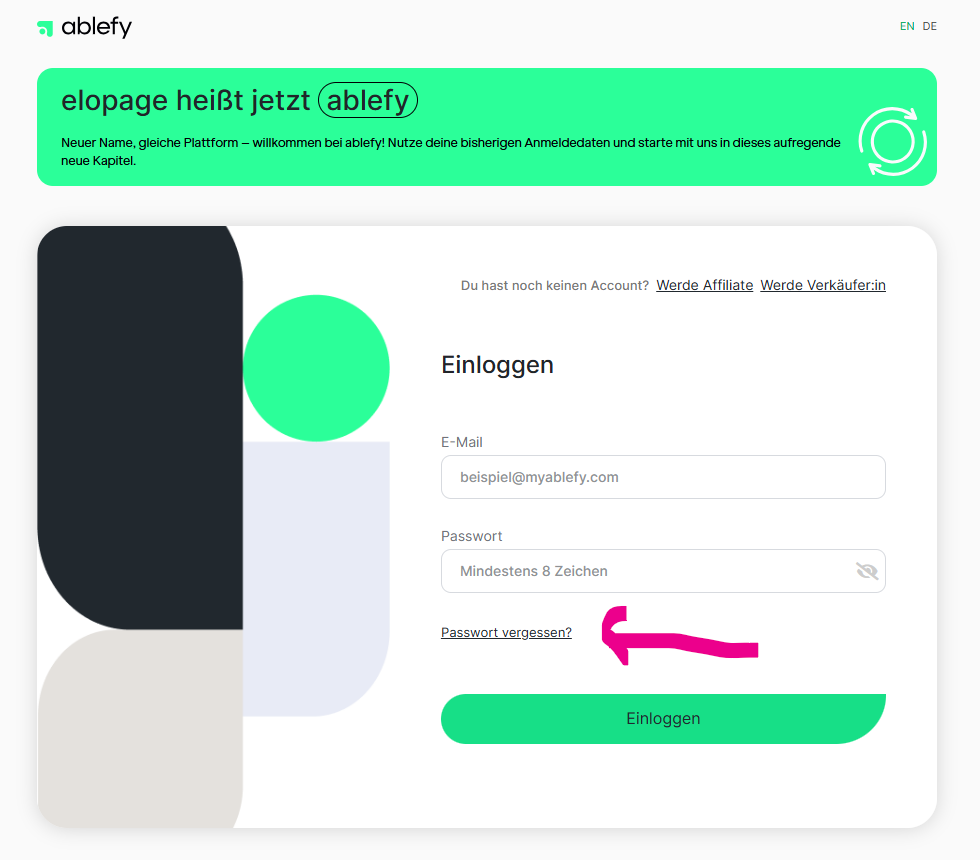
Task: Toggle password visibility with the crossed-eye icon
Action: pyautogui.click(x=866, y=571)
